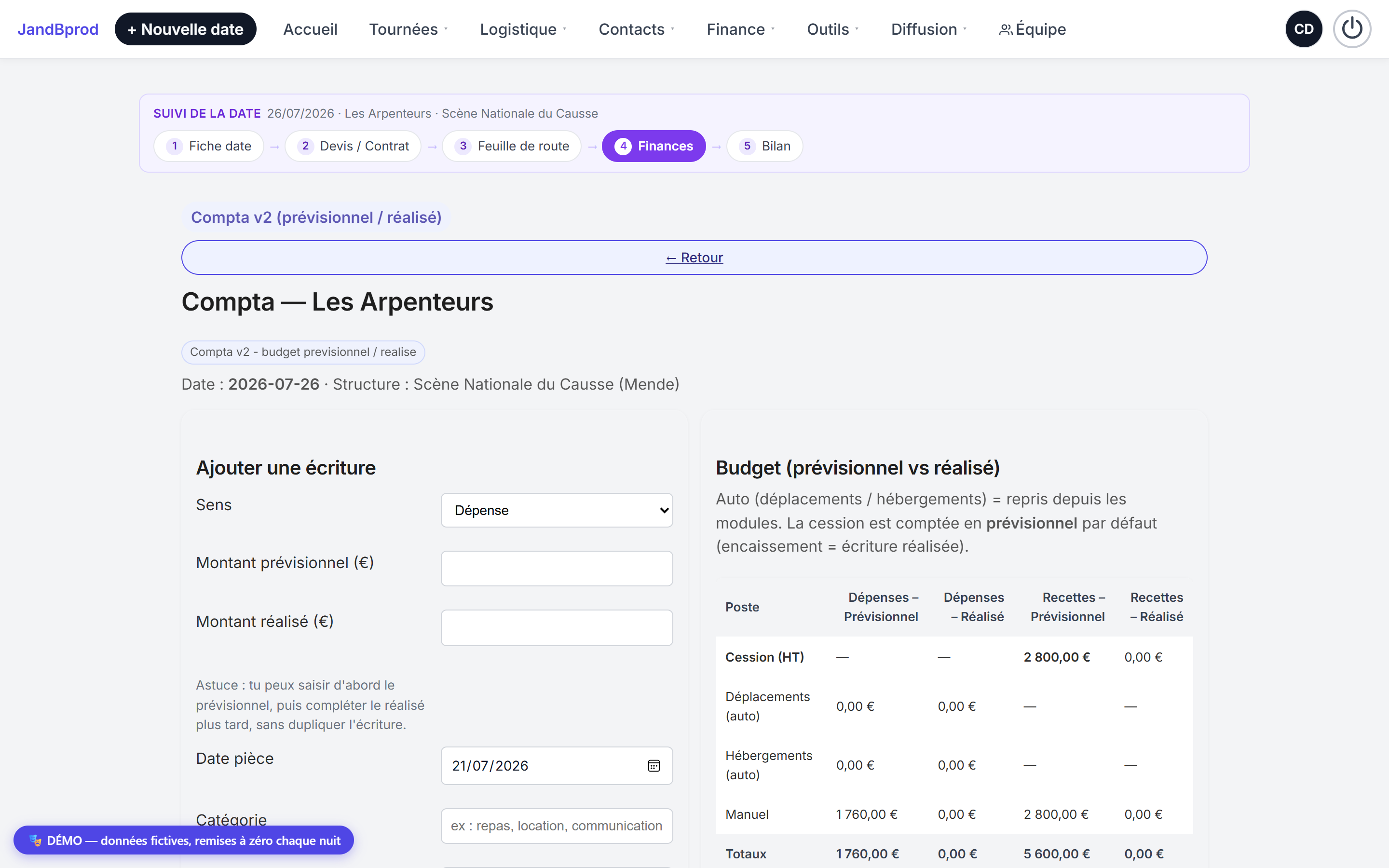The width and height of the screenshot is (1389, 868).
Task: Open the Sens dropdown
Action: click(556, 510)
